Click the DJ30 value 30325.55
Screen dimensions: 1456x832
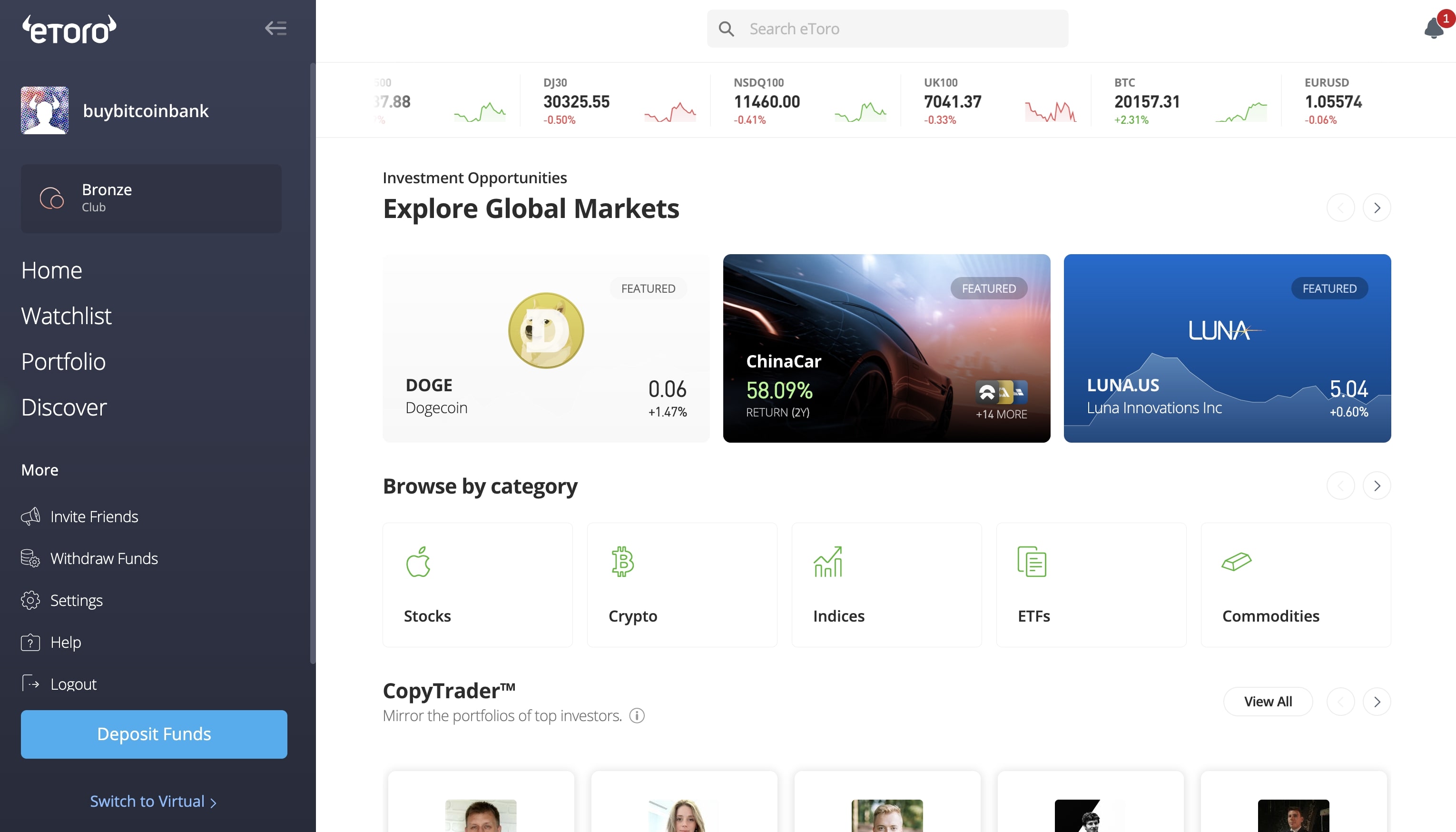coord(576,102)
